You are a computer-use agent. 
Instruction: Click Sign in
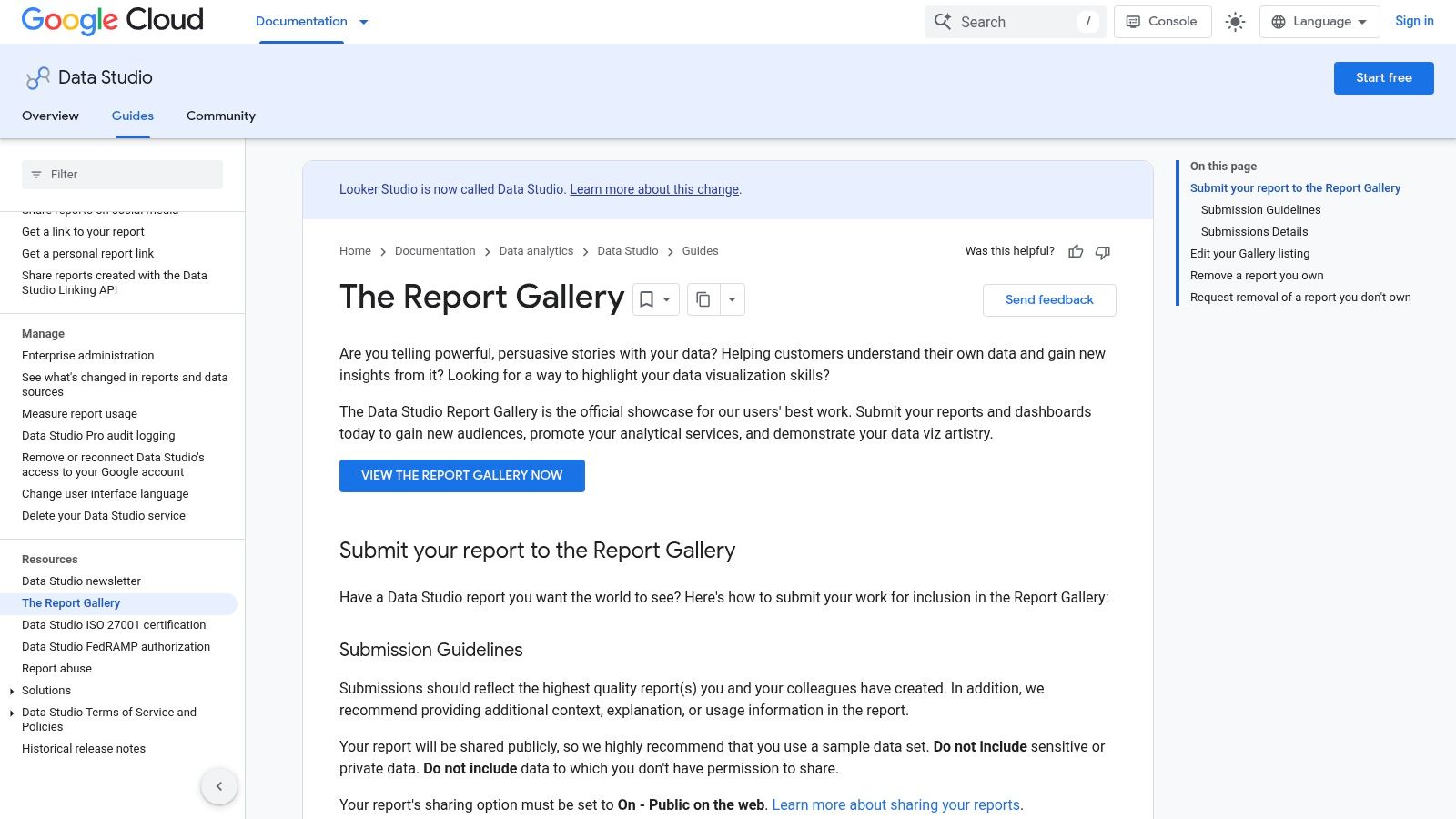point(1414,21)
